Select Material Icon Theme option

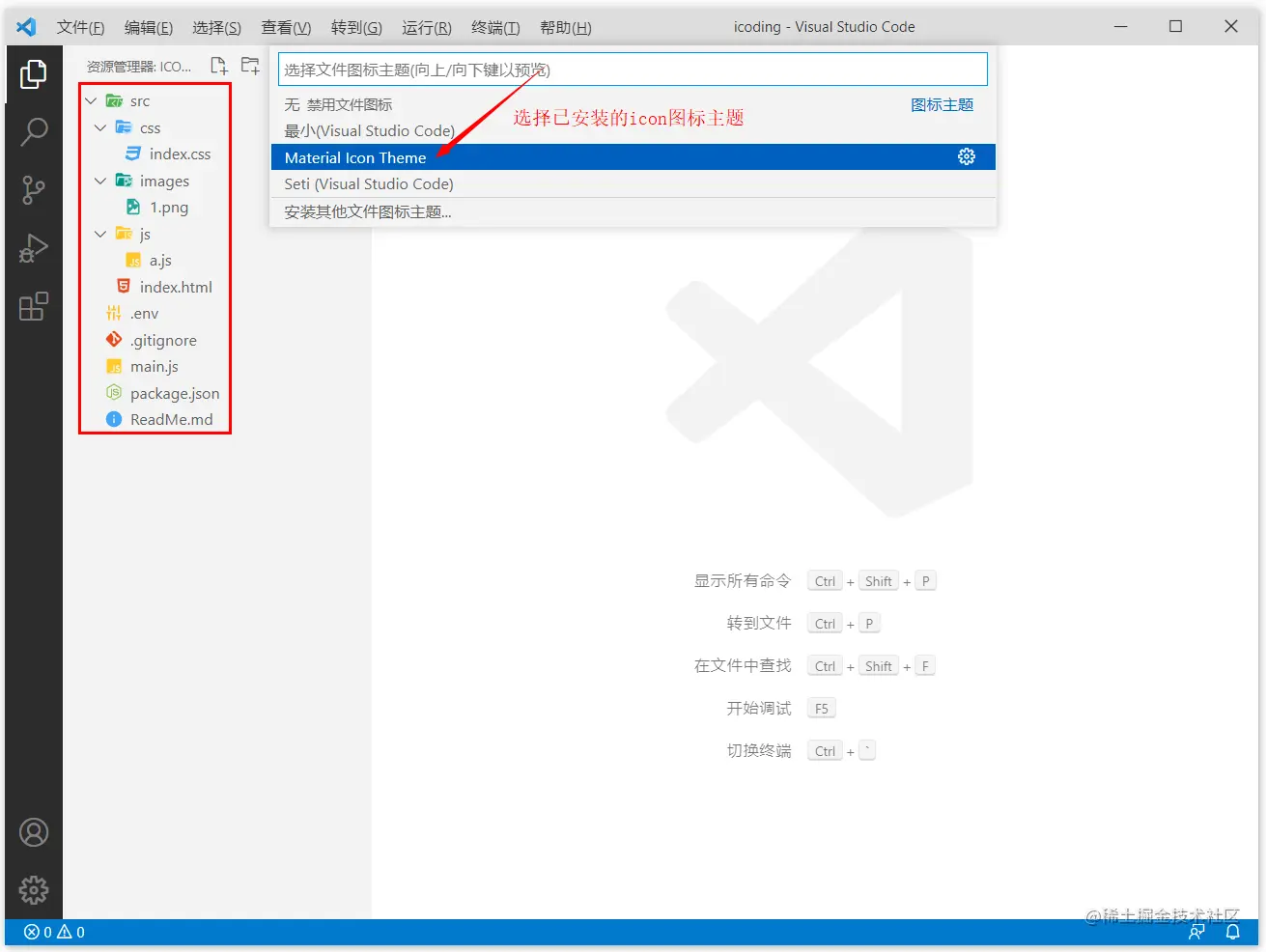(x=633, y=157)
